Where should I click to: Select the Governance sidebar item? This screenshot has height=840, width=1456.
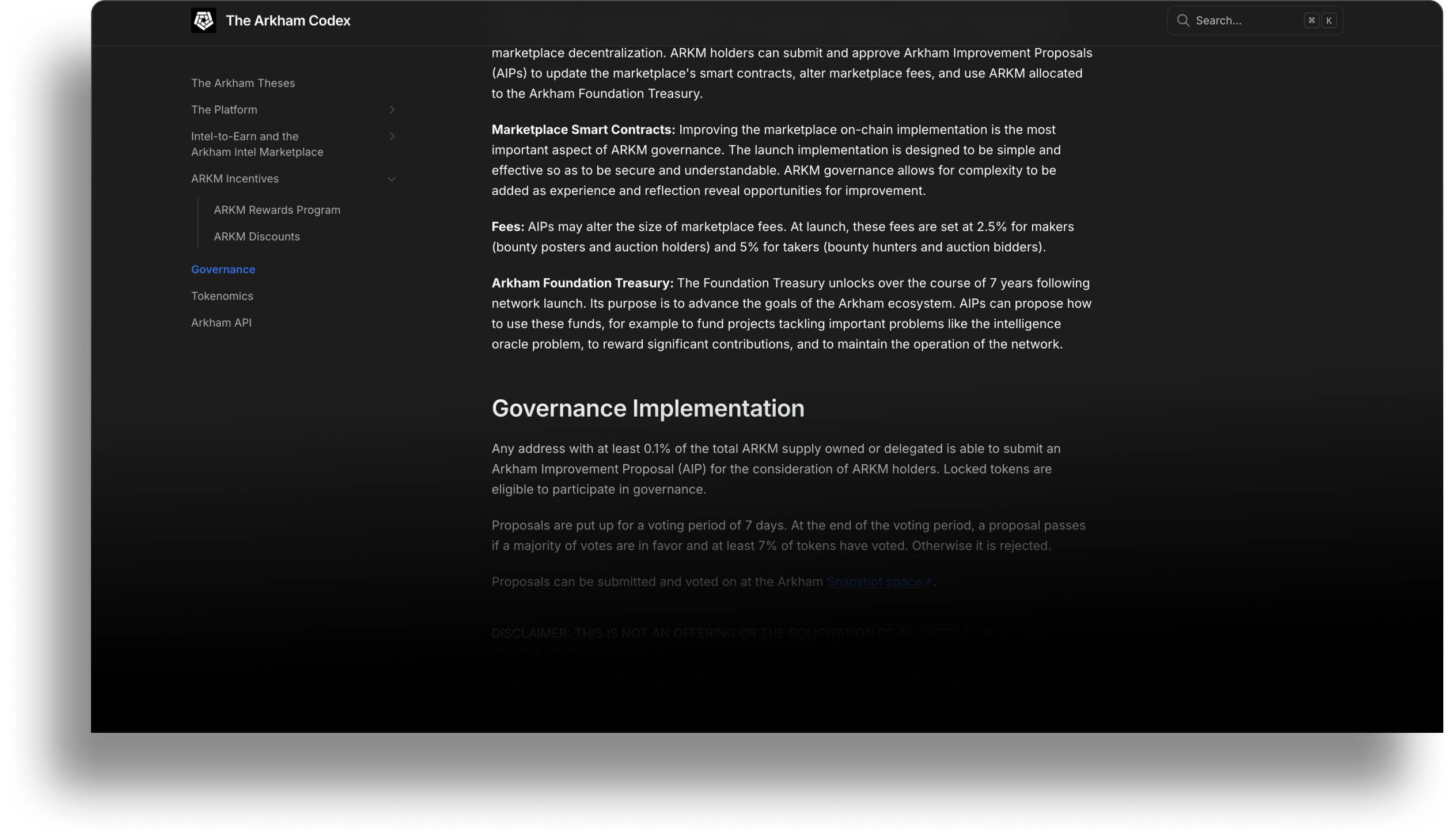point(223,270)
